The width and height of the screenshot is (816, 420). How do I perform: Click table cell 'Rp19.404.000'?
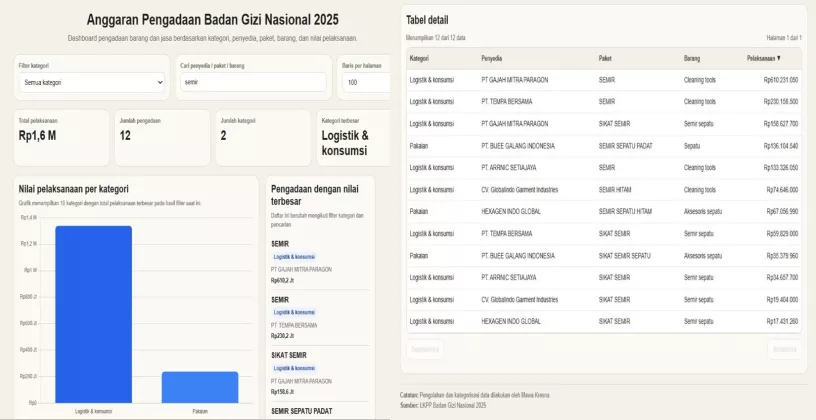[x=782, y=300]
